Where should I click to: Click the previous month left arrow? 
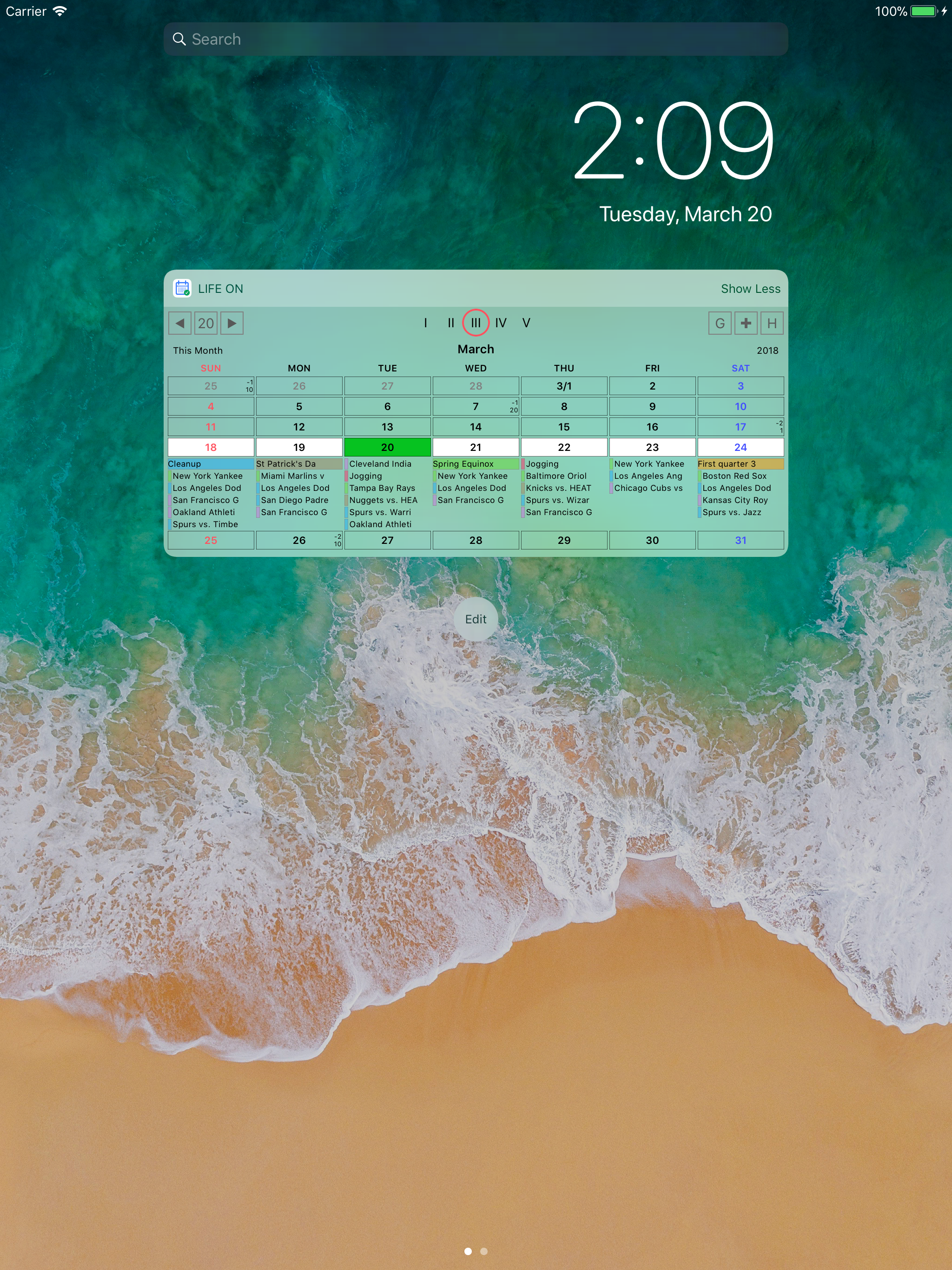[x=180, y=323]
